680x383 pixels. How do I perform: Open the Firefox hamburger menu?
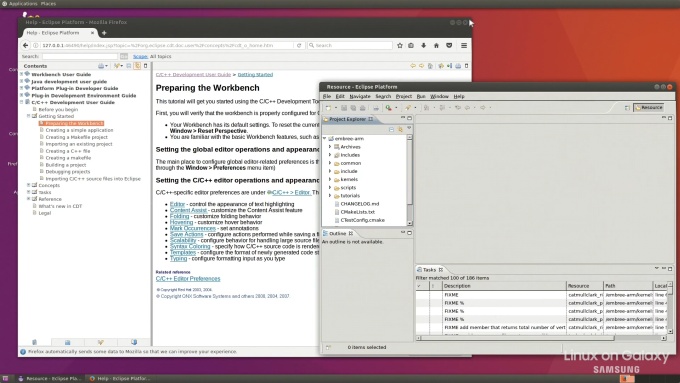coord(464,45)
